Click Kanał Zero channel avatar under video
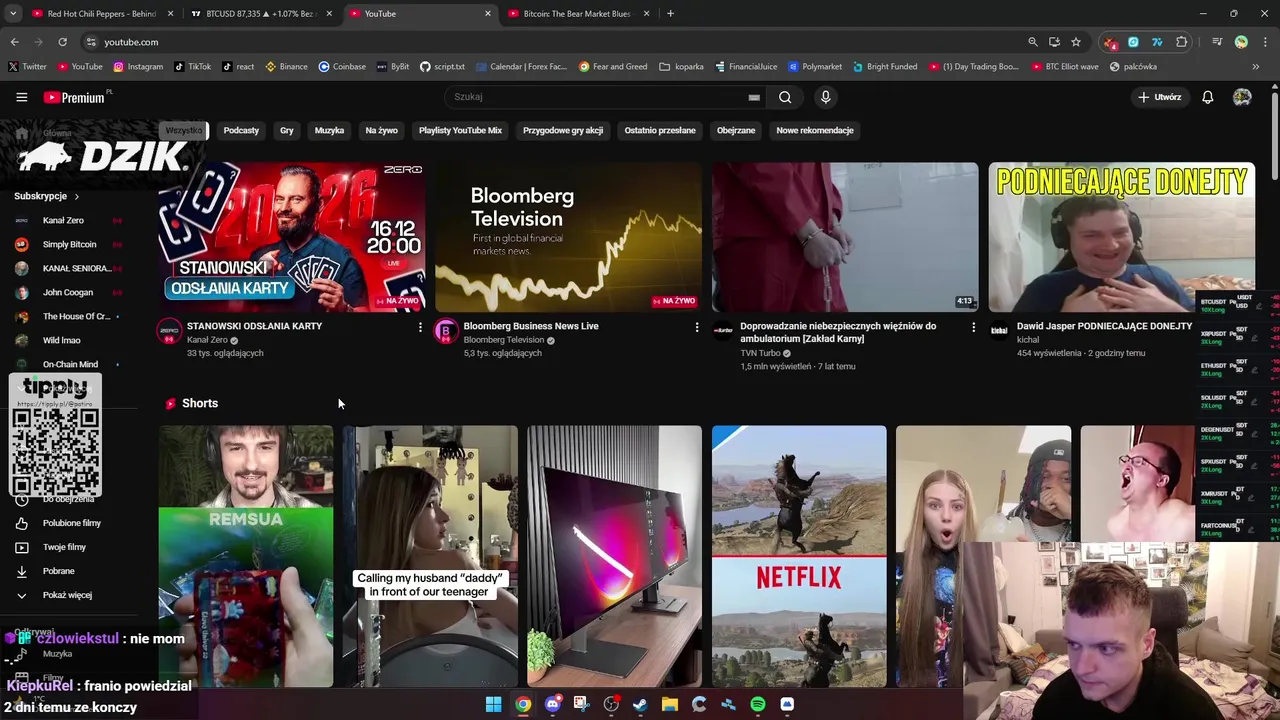The width and height of the screenshot is (1280, 720). pos(169,331)
